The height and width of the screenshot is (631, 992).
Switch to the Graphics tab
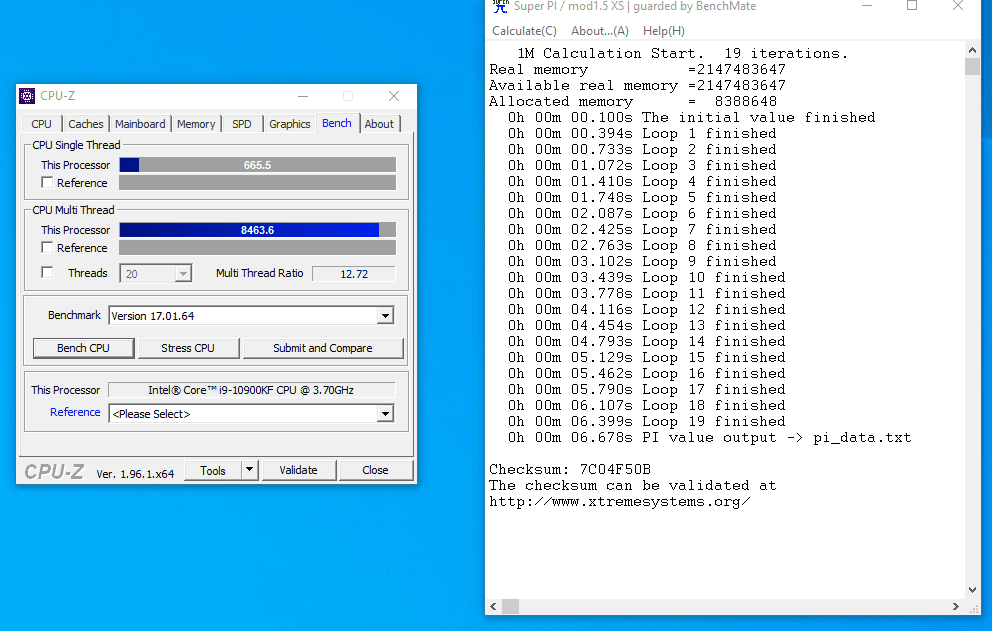(x=290, y=124)
